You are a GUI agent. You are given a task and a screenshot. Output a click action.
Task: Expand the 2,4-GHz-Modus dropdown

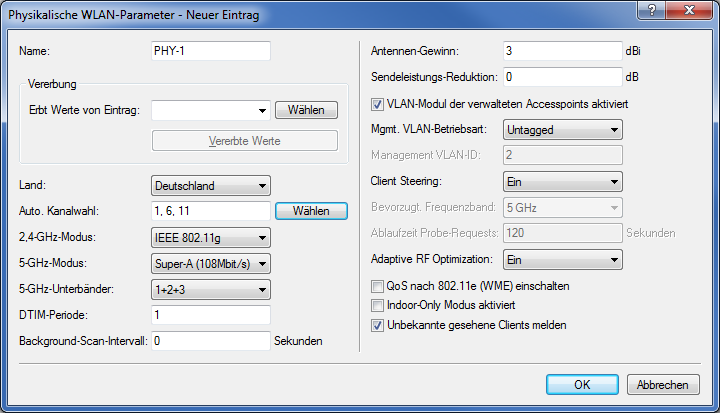pyautogui.click(x=211, y=238)
